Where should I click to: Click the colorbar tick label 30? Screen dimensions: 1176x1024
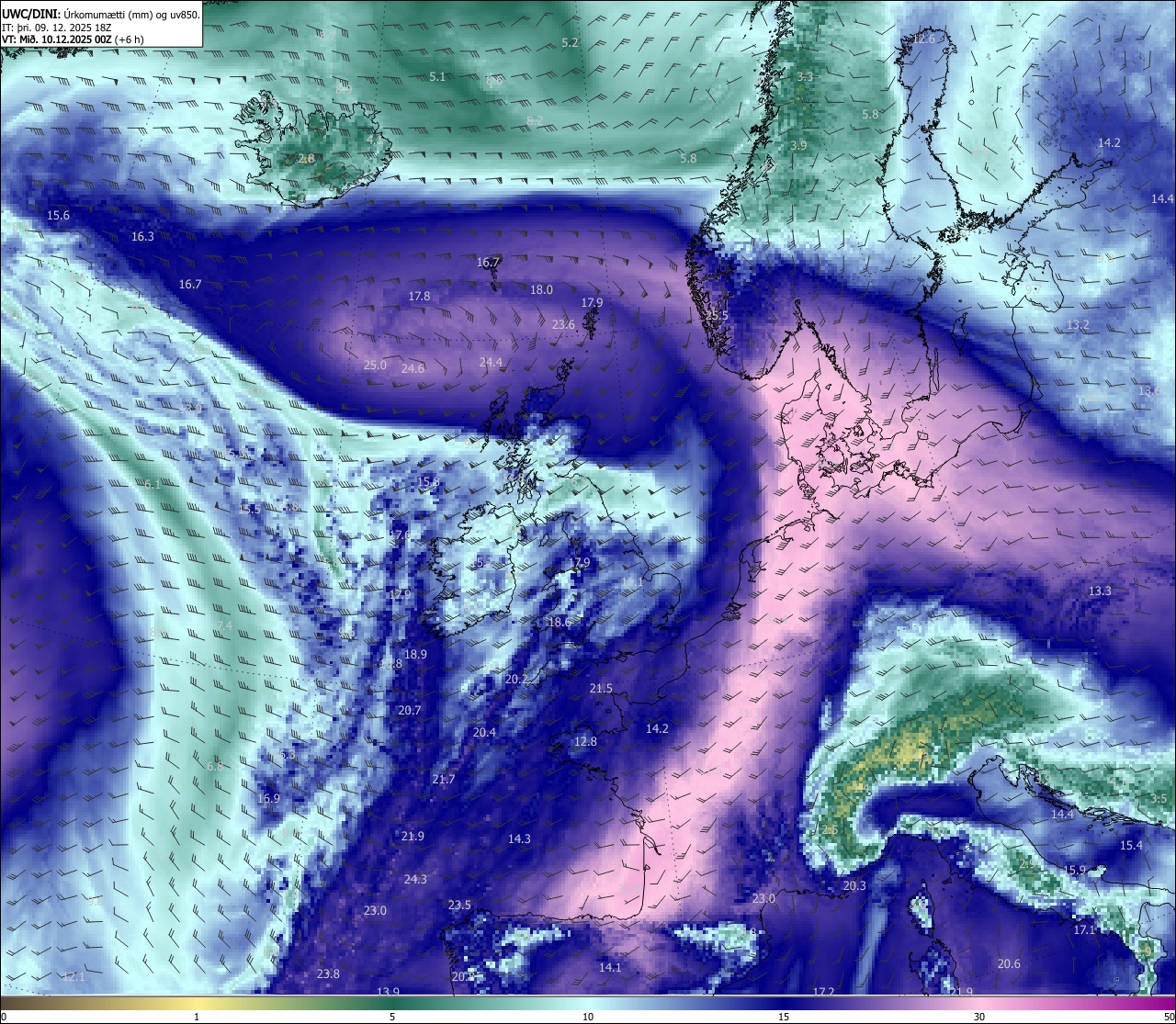pos(979,1017)
